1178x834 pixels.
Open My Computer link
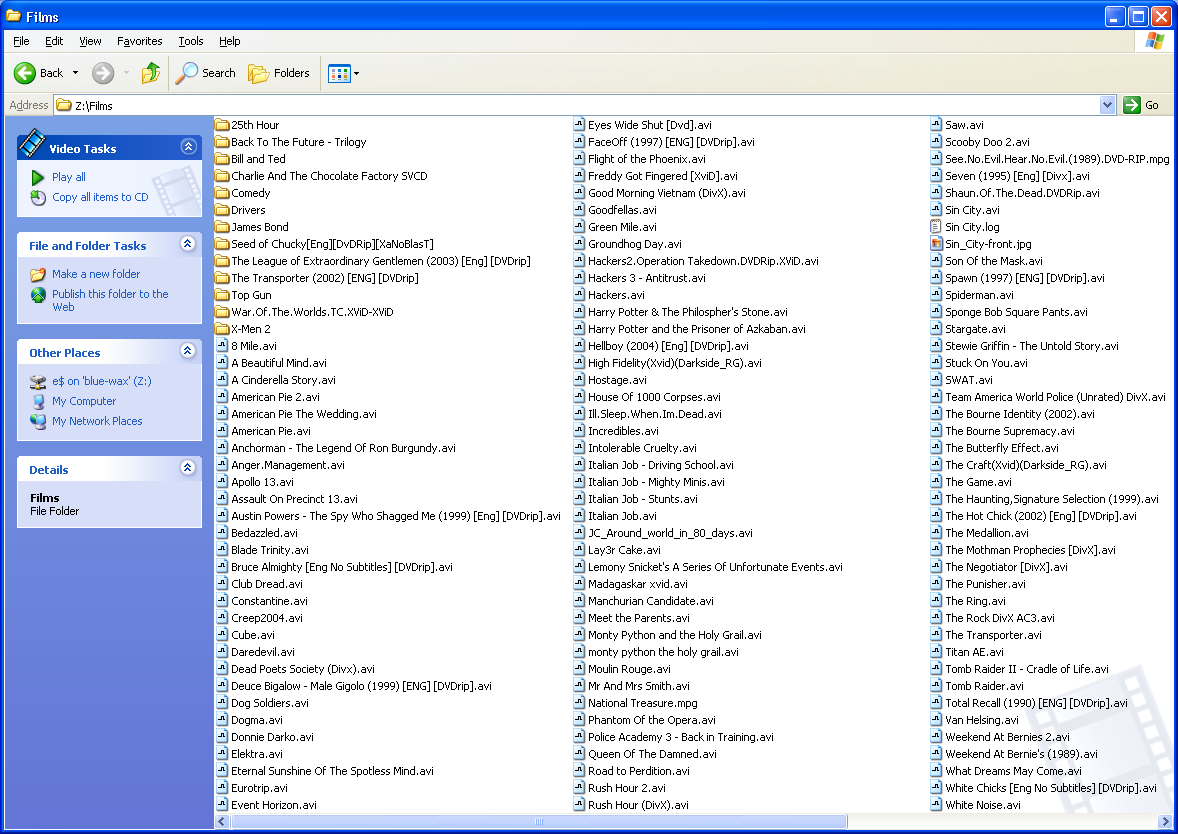[x=83, y=401]
